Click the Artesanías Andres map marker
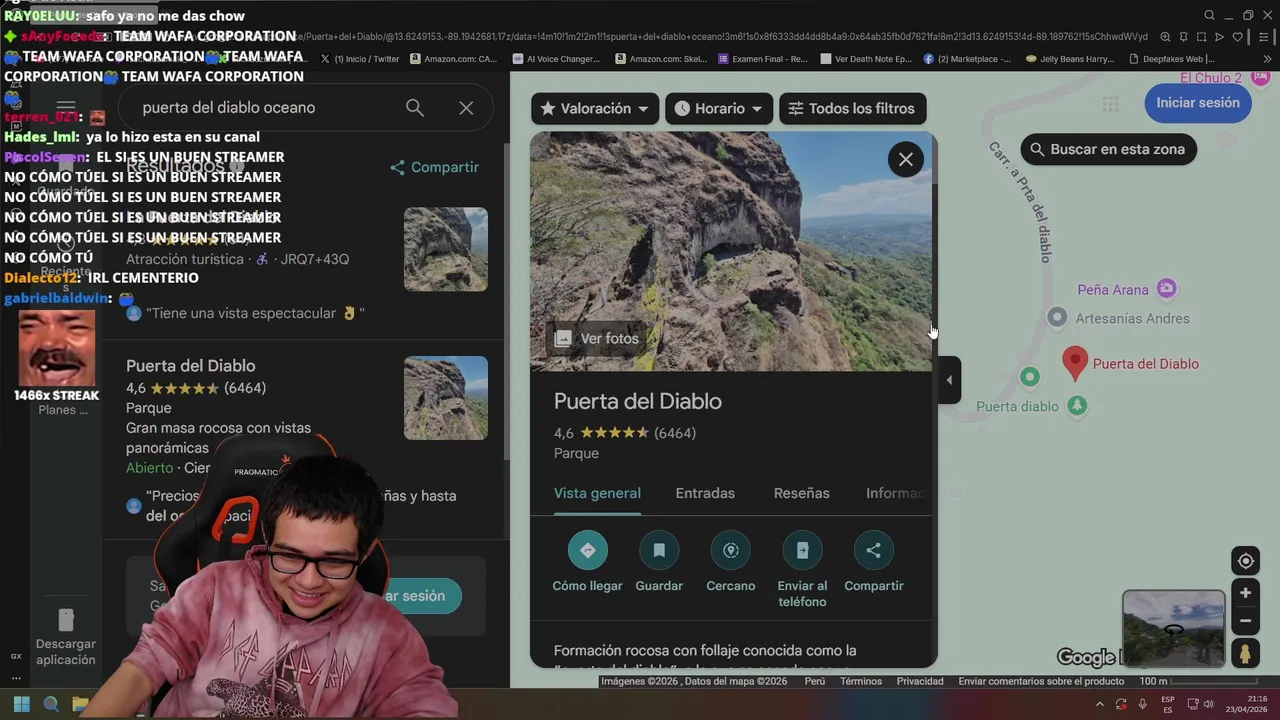1280x720 pixels. (x=1057, y=317)
